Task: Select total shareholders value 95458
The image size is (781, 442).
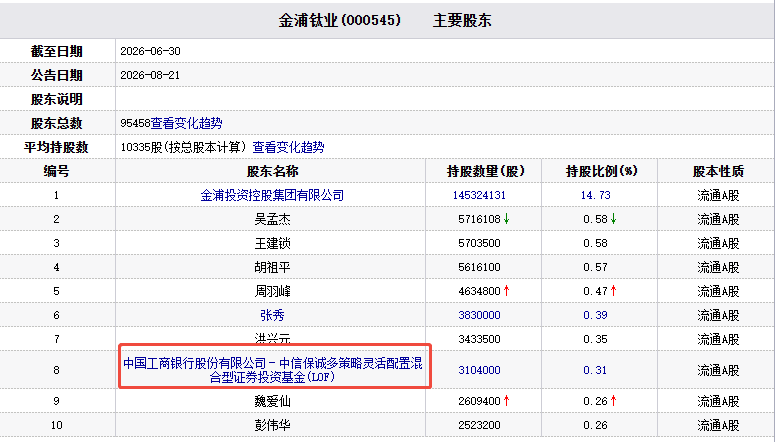Action: 135,123
